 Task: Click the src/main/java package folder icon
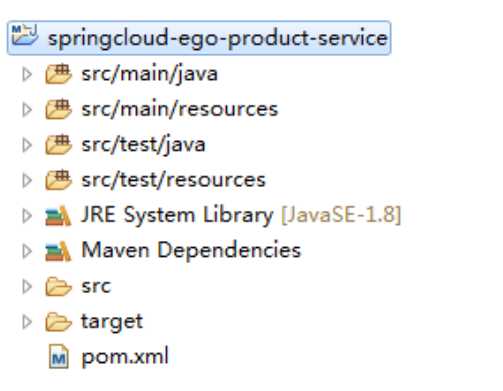coord(58,74)
